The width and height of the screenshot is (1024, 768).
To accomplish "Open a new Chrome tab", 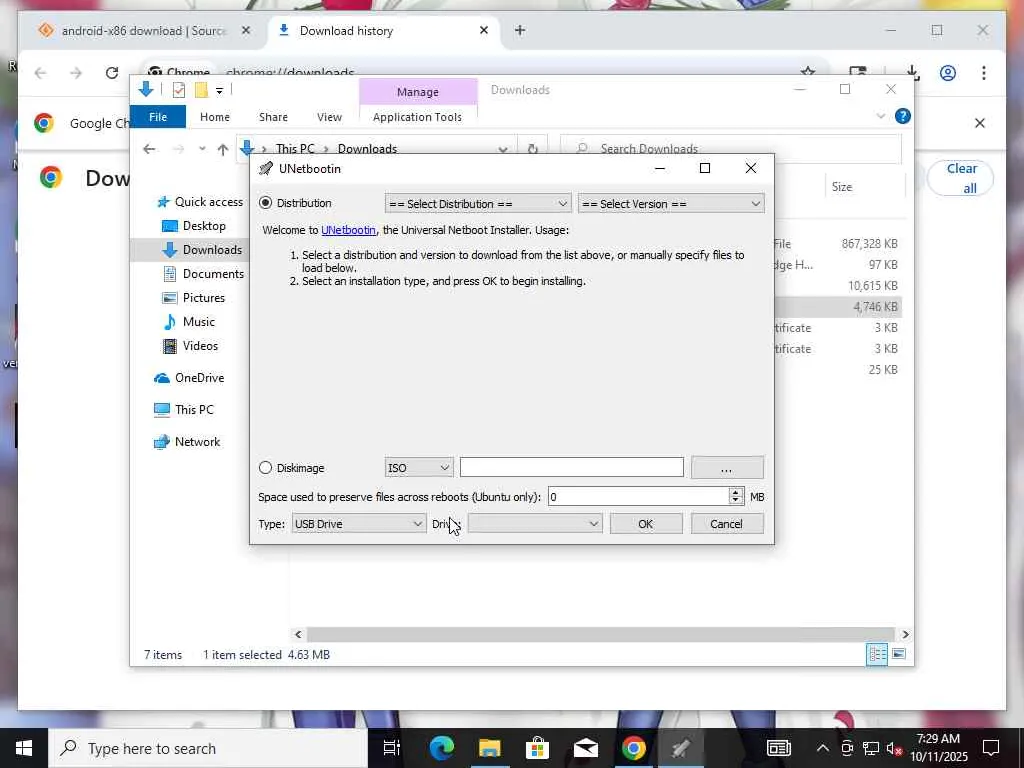I will pyautogui.click(x=520, y=31).
